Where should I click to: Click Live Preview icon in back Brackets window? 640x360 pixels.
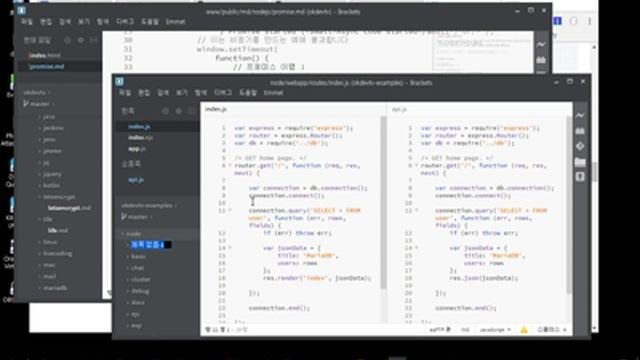point(541,44)
